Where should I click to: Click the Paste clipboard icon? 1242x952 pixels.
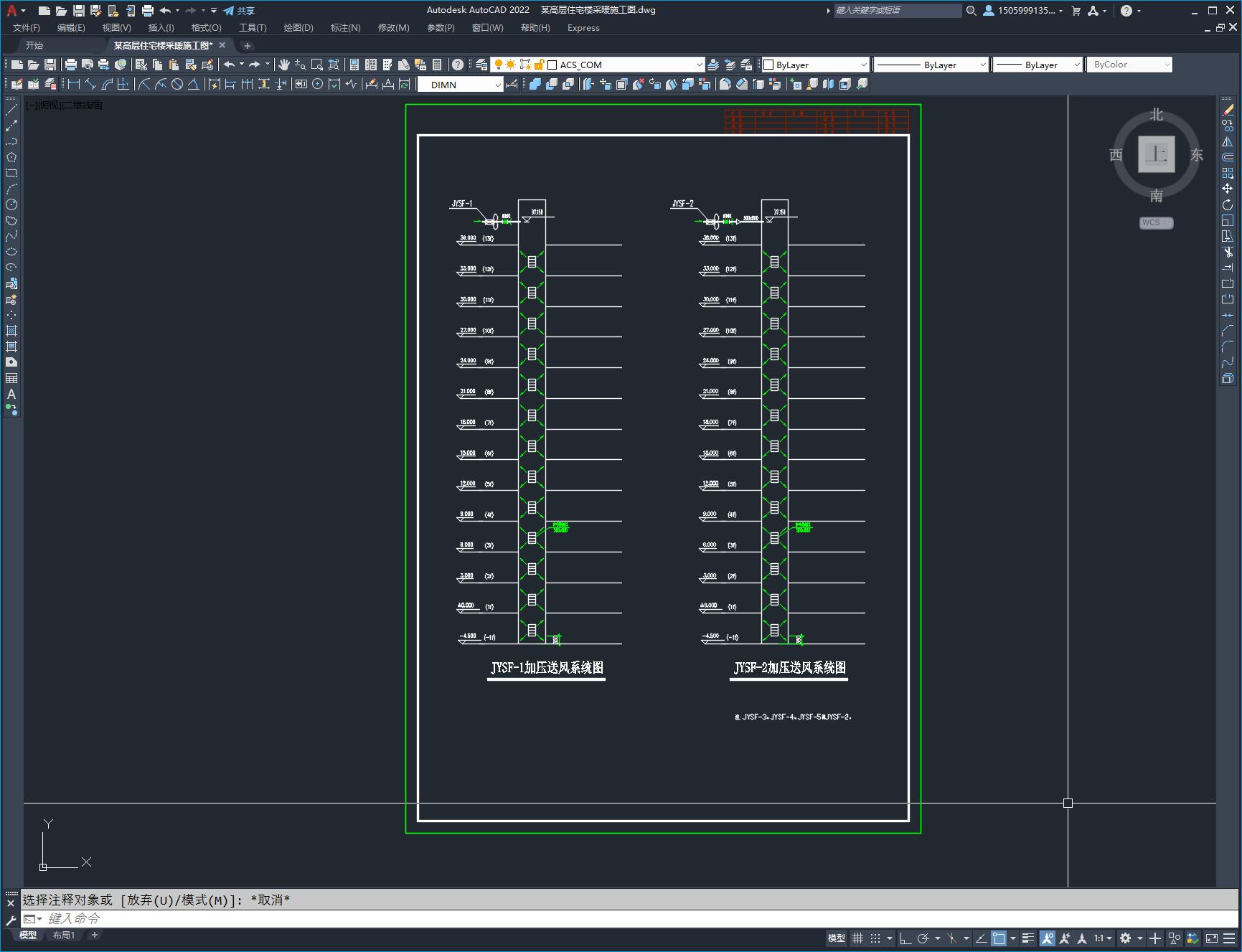pos(174,65)
